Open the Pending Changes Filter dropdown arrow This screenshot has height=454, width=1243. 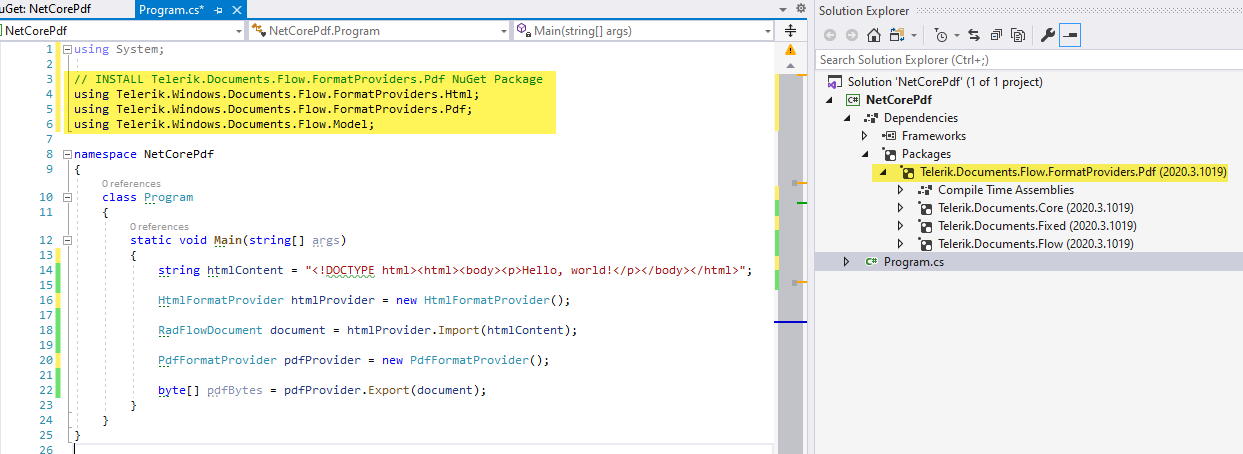click(x=956, y=36)
